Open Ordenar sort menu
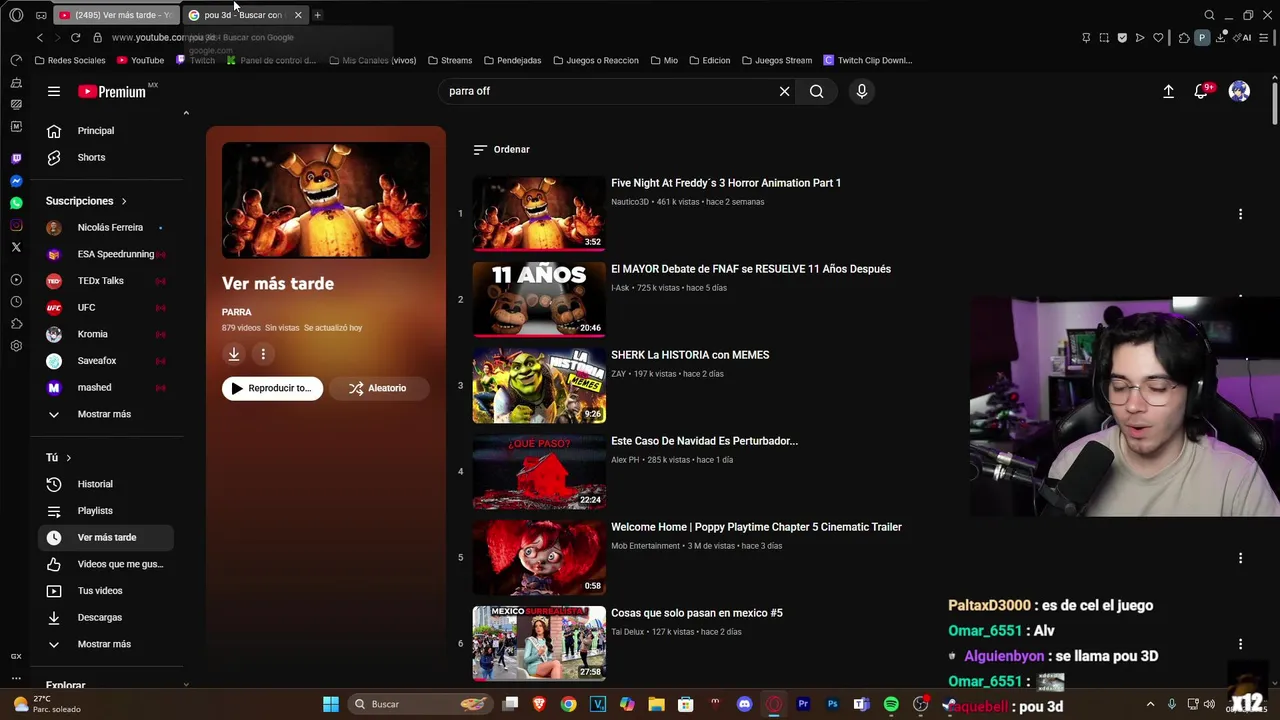1280x720 pixels. click(x=502, y=149)
